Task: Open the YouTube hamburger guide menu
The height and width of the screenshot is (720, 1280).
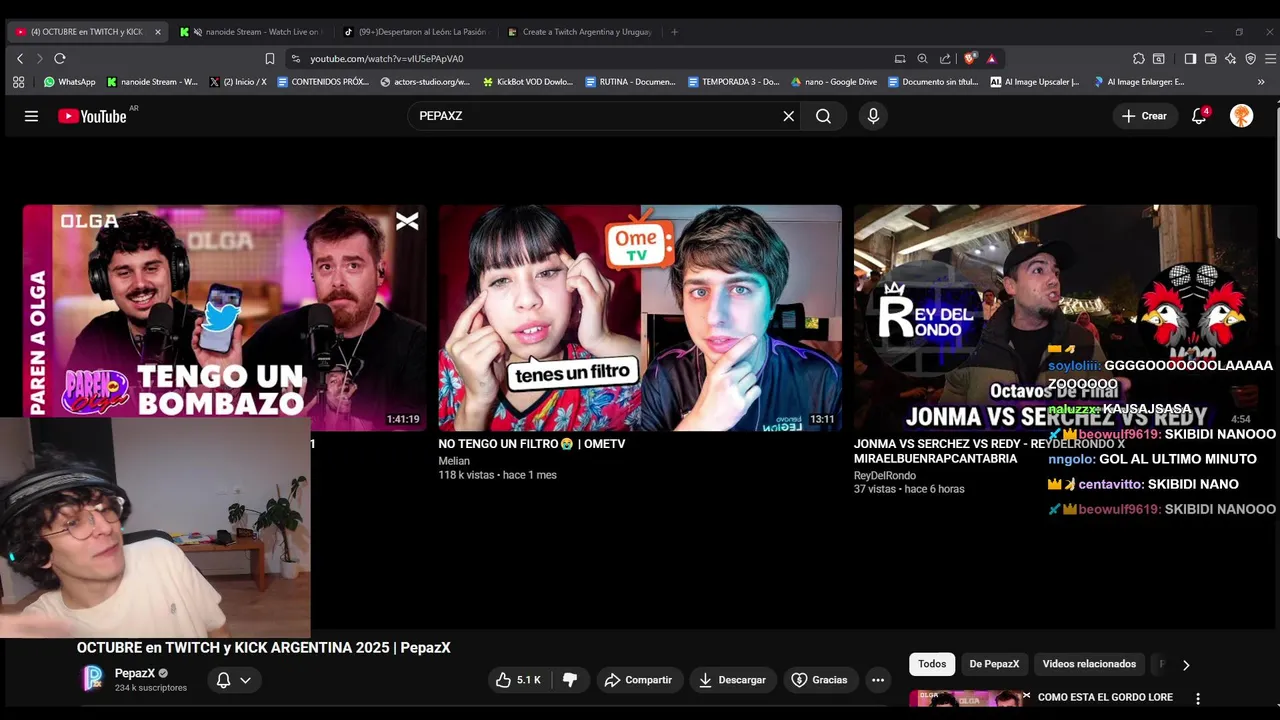Action: click(x=31, y=116)
